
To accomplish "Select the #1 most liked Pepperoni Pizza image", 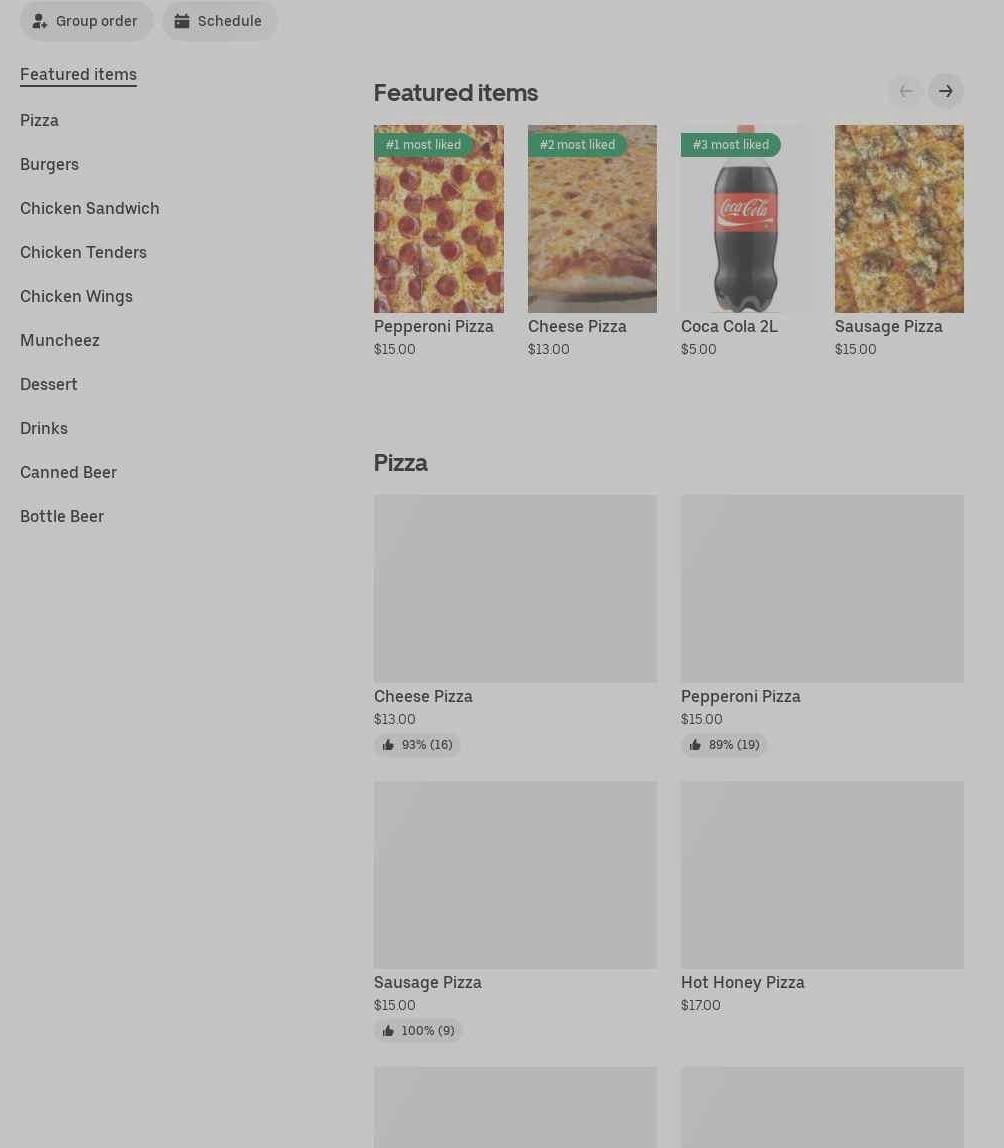I will coord(439,219).
